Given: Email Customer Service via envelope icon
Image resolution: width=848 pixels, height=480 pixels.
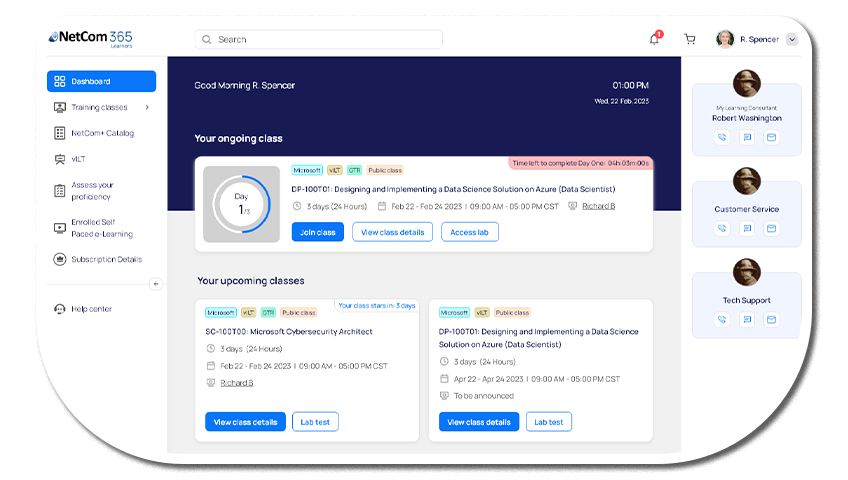Looking at the screenshot, I should click(771, 229).
